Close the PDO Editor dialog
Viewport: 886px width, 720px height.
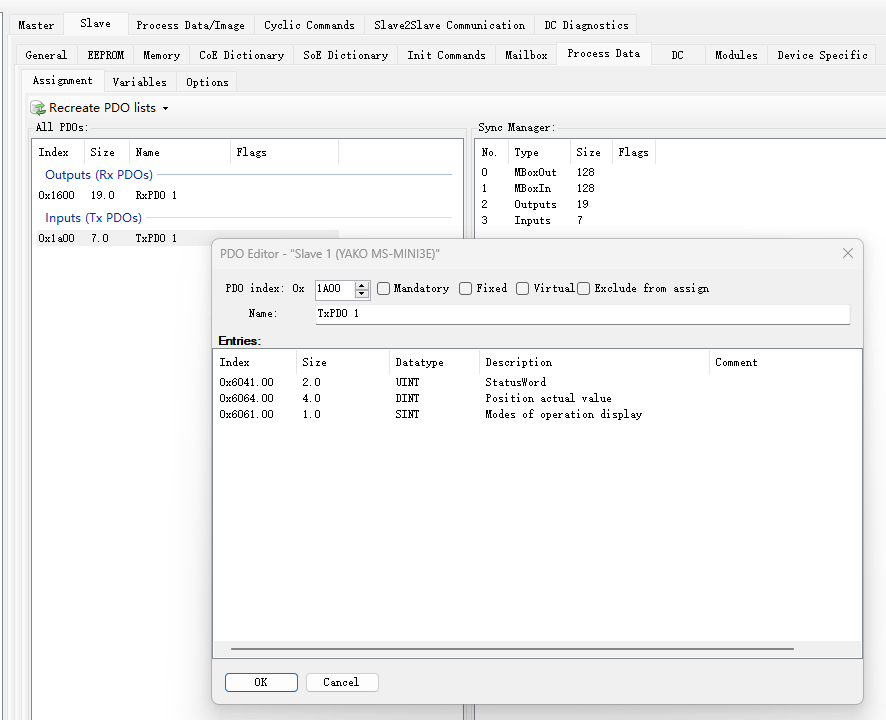pyautogui.click(x=847, y=254)
